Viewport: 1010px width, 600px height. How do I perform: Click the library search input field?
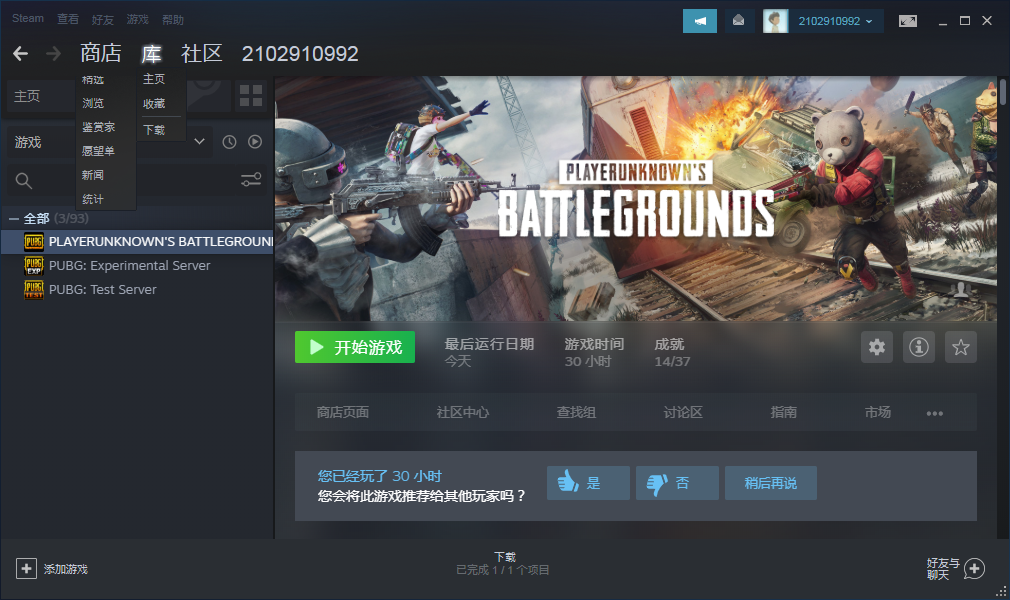click(x=135, y=180)
